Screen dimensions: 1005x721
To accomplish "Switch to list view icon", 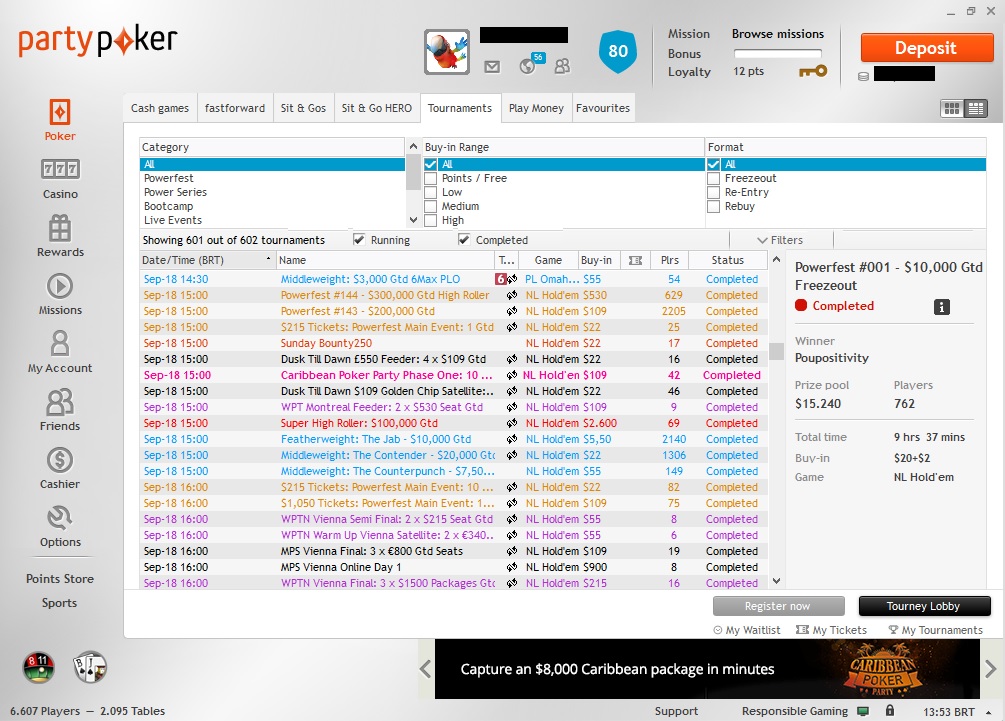I will (x=976, y=109).
